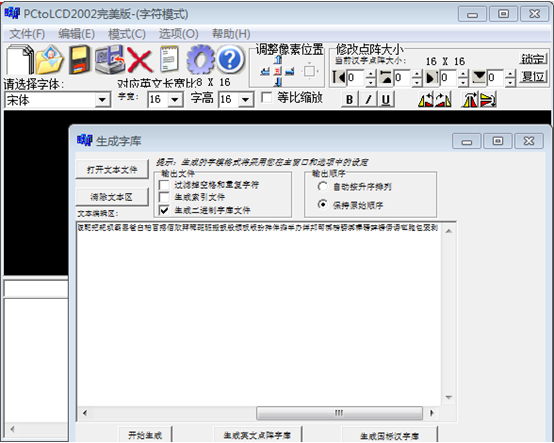The height and width of the screenshot is (443, 554).
Task: Open the 字宽 width dropdown
Action: [x=175, y=100]
